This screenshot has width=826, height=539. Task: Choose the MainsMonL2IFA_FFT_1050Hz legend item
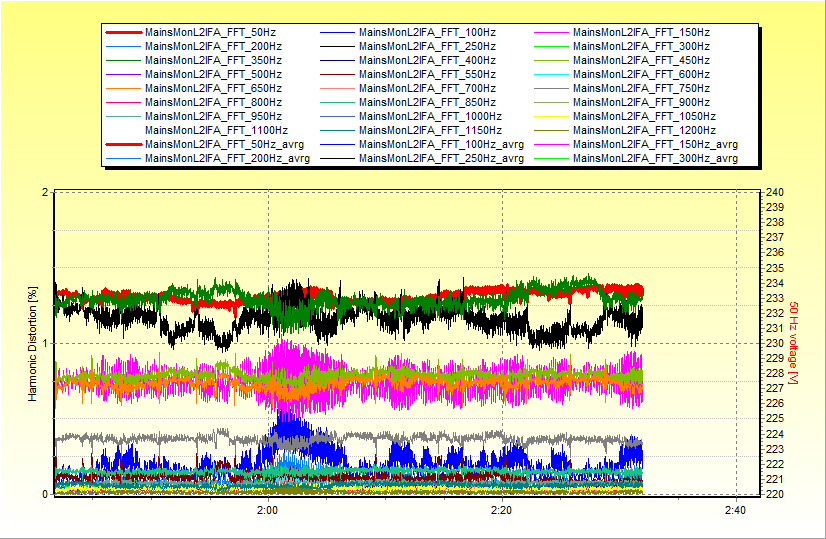tap(644, 116)
